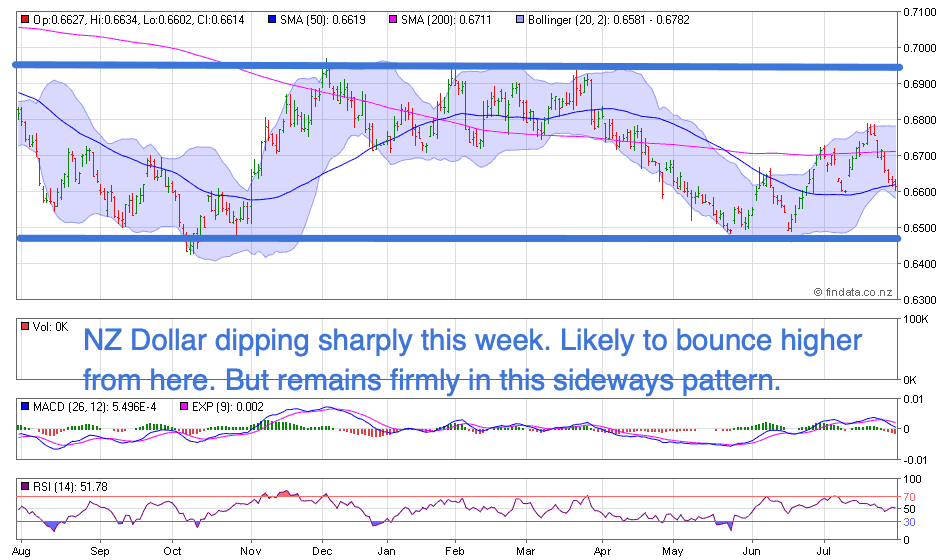Click the 'Vol: 0K' label

pos(50,327)
